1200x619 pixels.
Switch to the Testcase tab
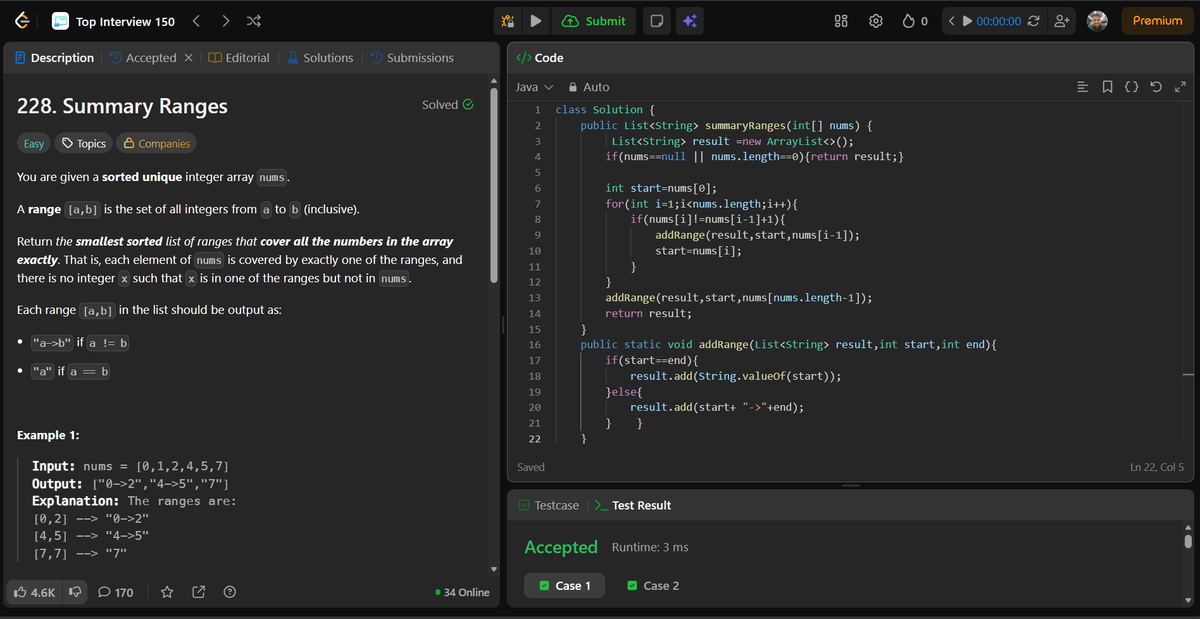click(x=549, y=505)
